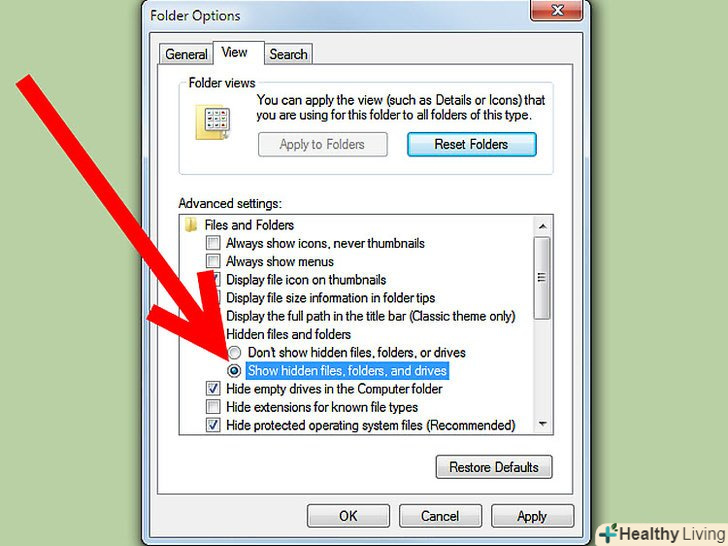728x546 pixels.
Task: Click the Advanced settings scrollbar thumb
Action: [x=542, y=278]
